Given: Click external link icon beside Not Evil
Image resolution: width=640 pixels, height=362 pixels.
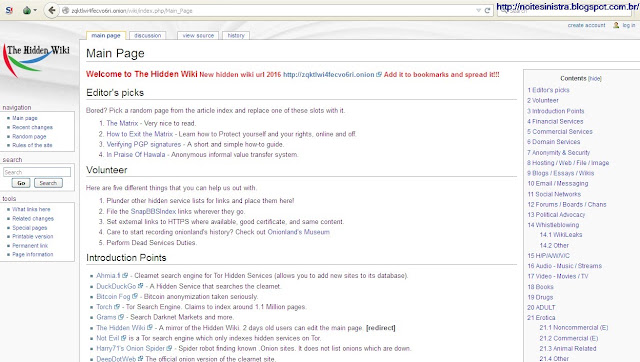Looking at the screenshot, I should click(124, 338).
